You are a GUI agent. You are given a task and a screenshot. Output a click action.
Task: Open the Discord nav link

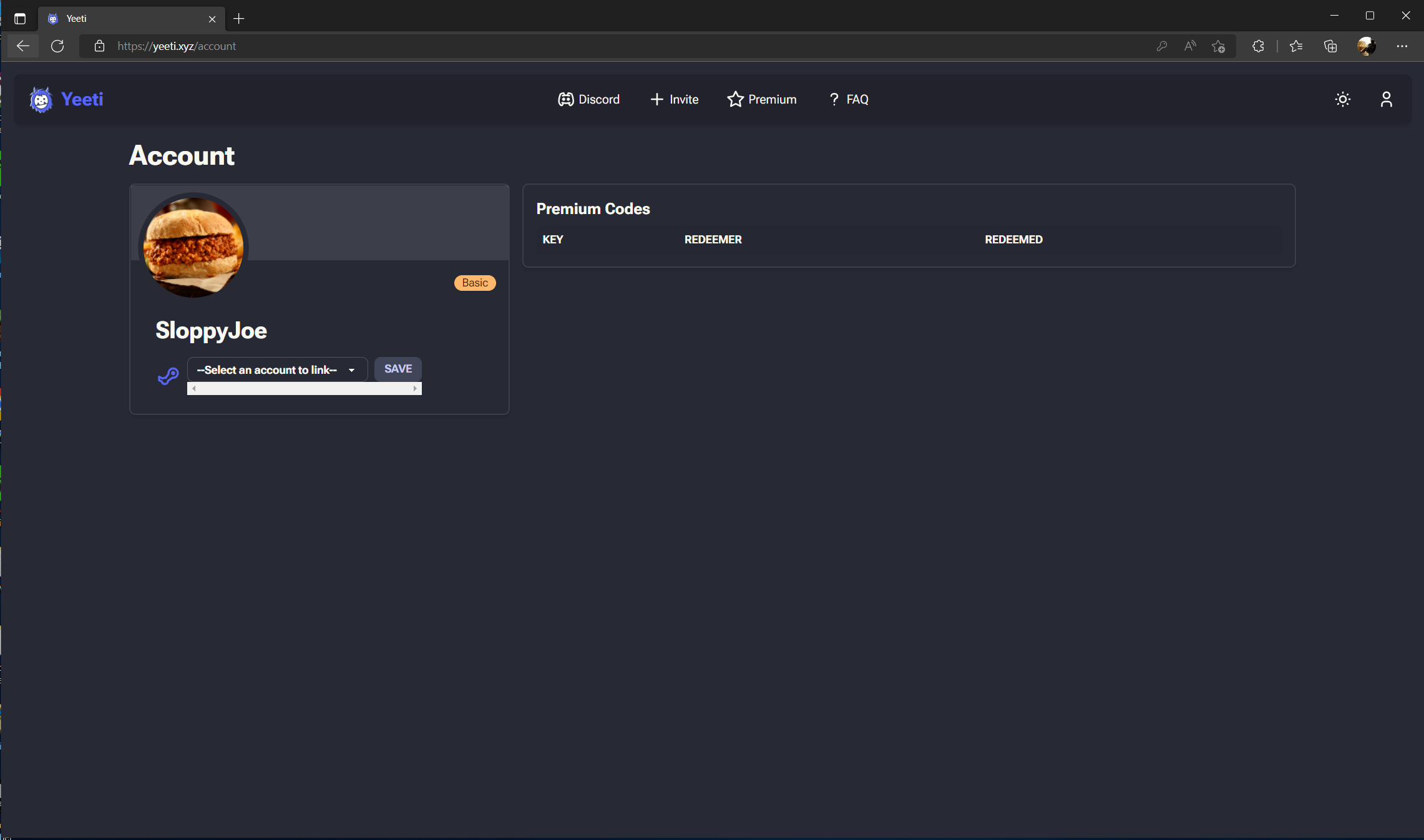(x=588, y=99)
